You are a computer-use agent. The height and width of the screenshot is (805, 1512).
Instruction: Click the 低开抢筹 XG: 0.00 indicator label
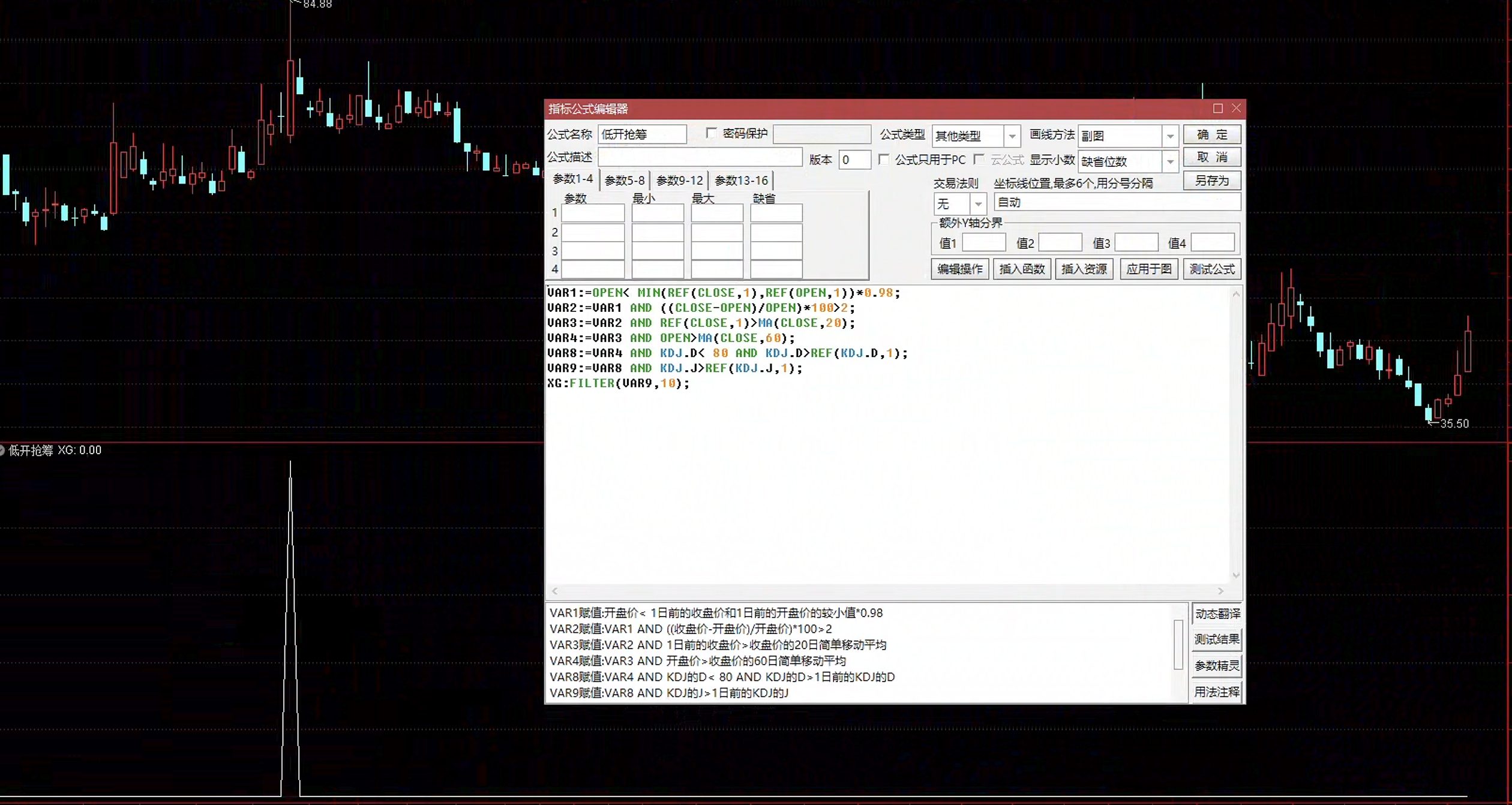pyautogui.click(x=55, y=450)
